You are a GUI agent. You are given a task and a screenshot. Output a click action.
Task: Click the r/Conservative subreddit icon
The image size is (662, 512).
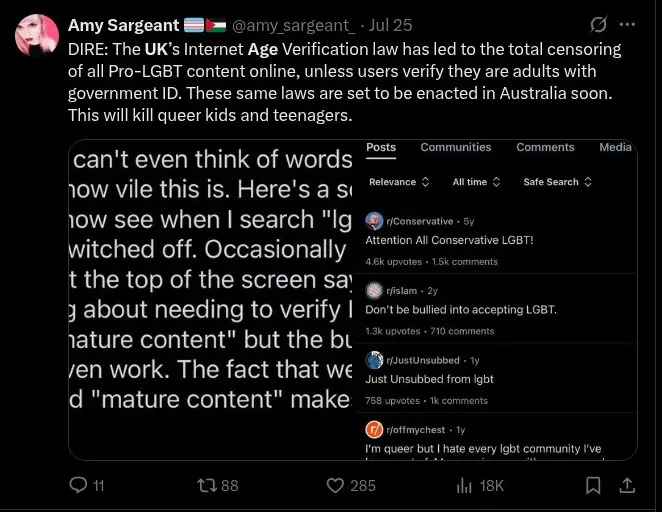(374, 221)
